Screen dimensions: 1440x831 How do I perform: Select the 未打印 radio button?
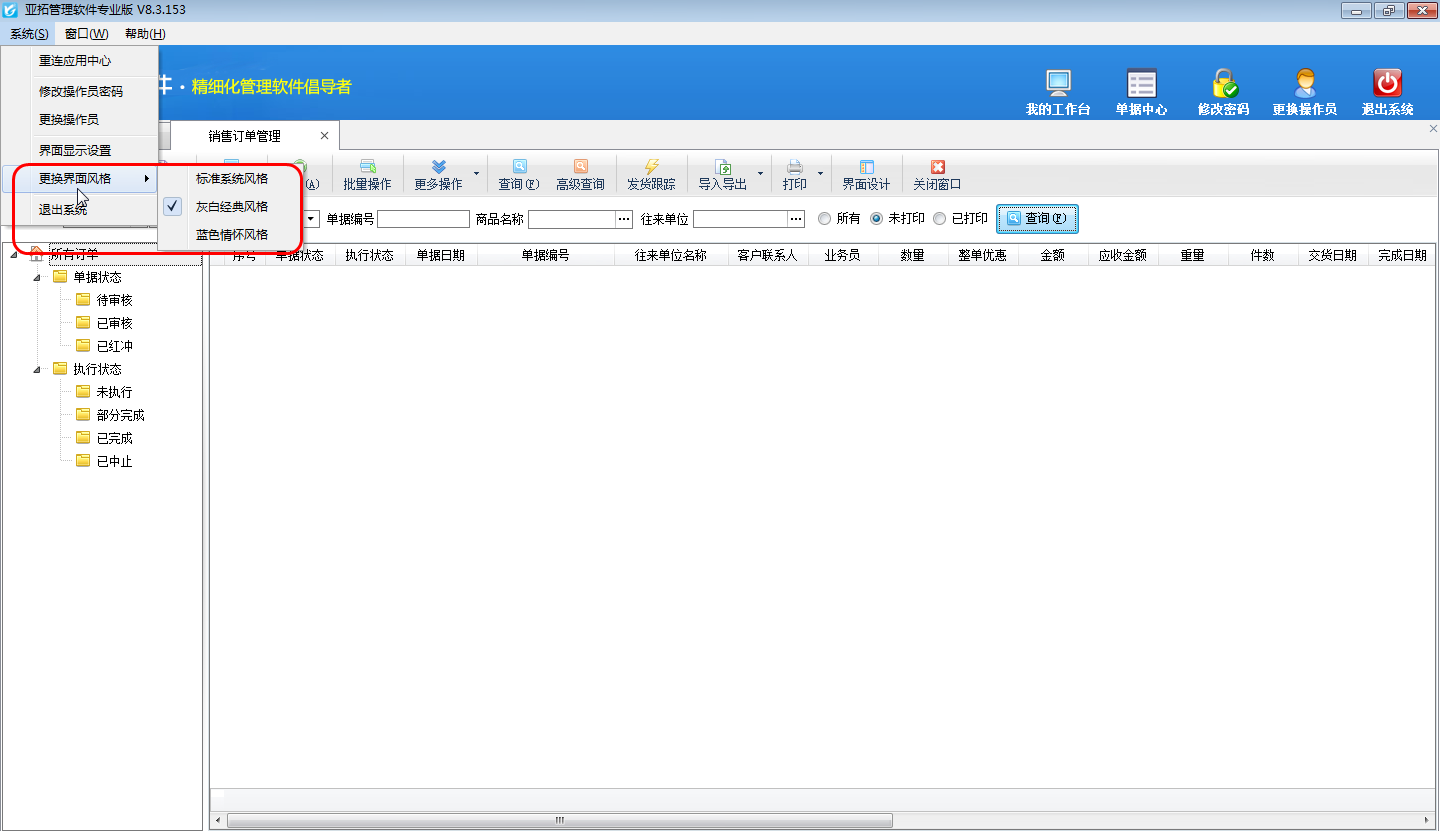(876, 219)
